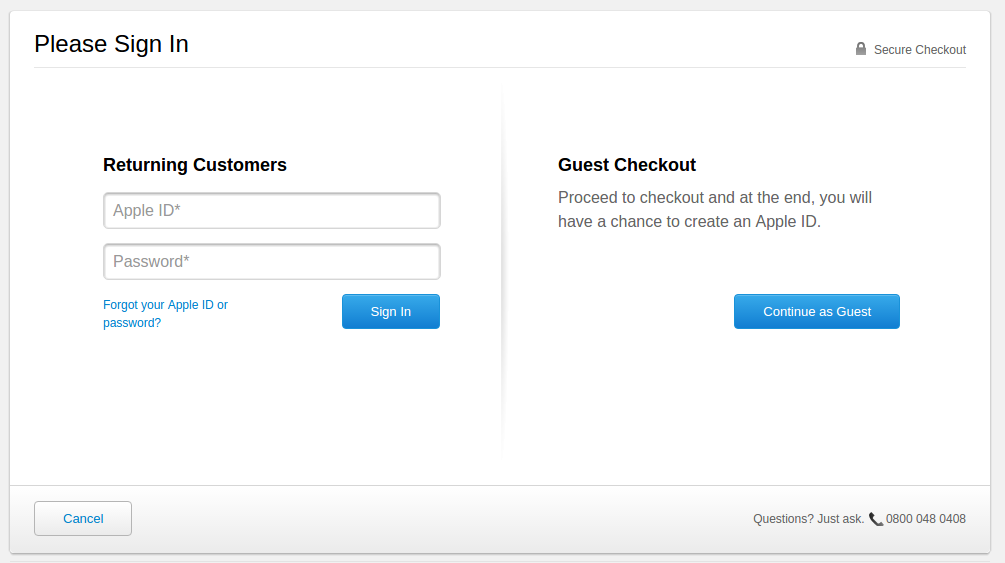Click the Questions? Just ask. text

coord(809,519)
